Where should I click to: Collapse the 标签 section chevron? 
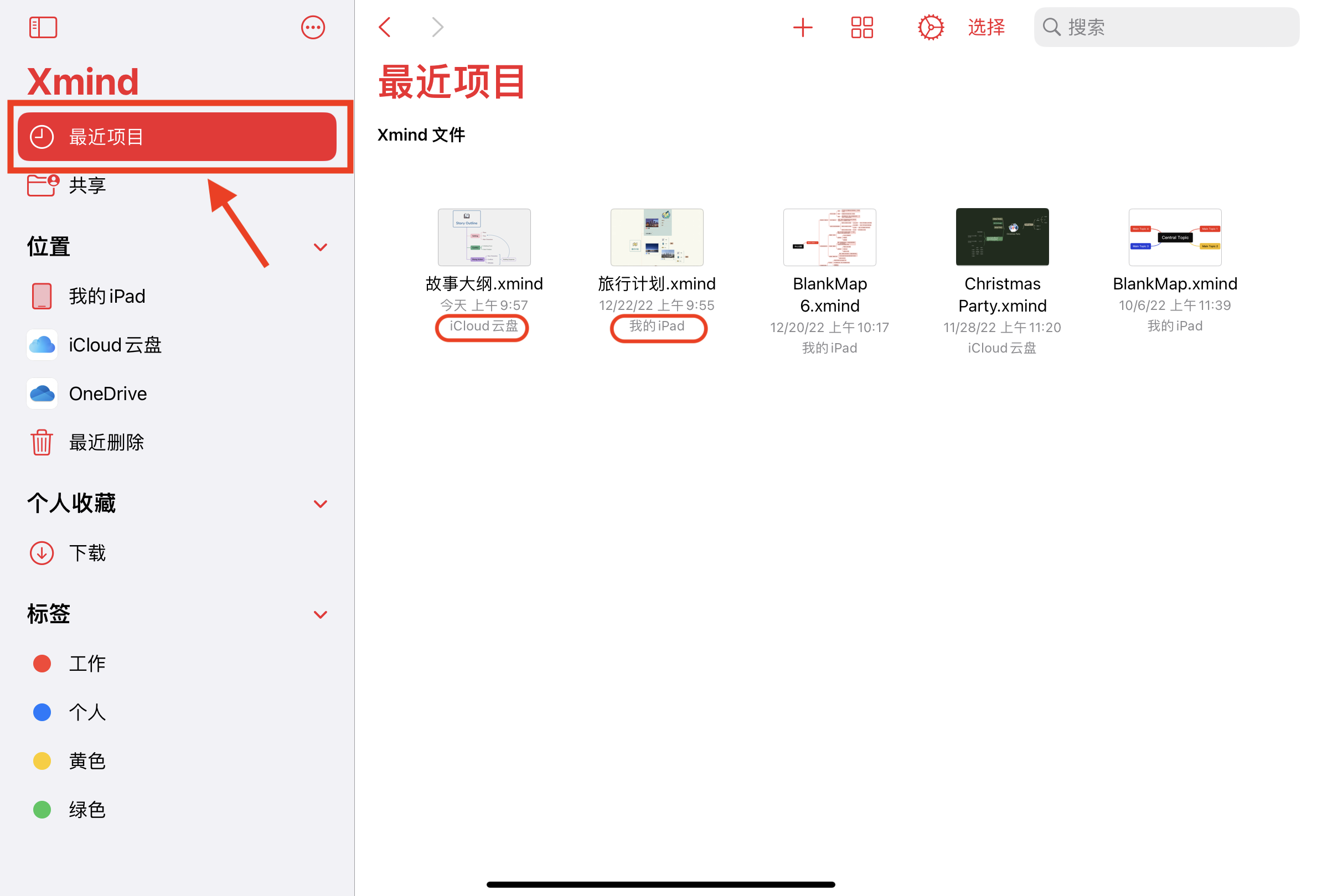(x=321, y=614)
